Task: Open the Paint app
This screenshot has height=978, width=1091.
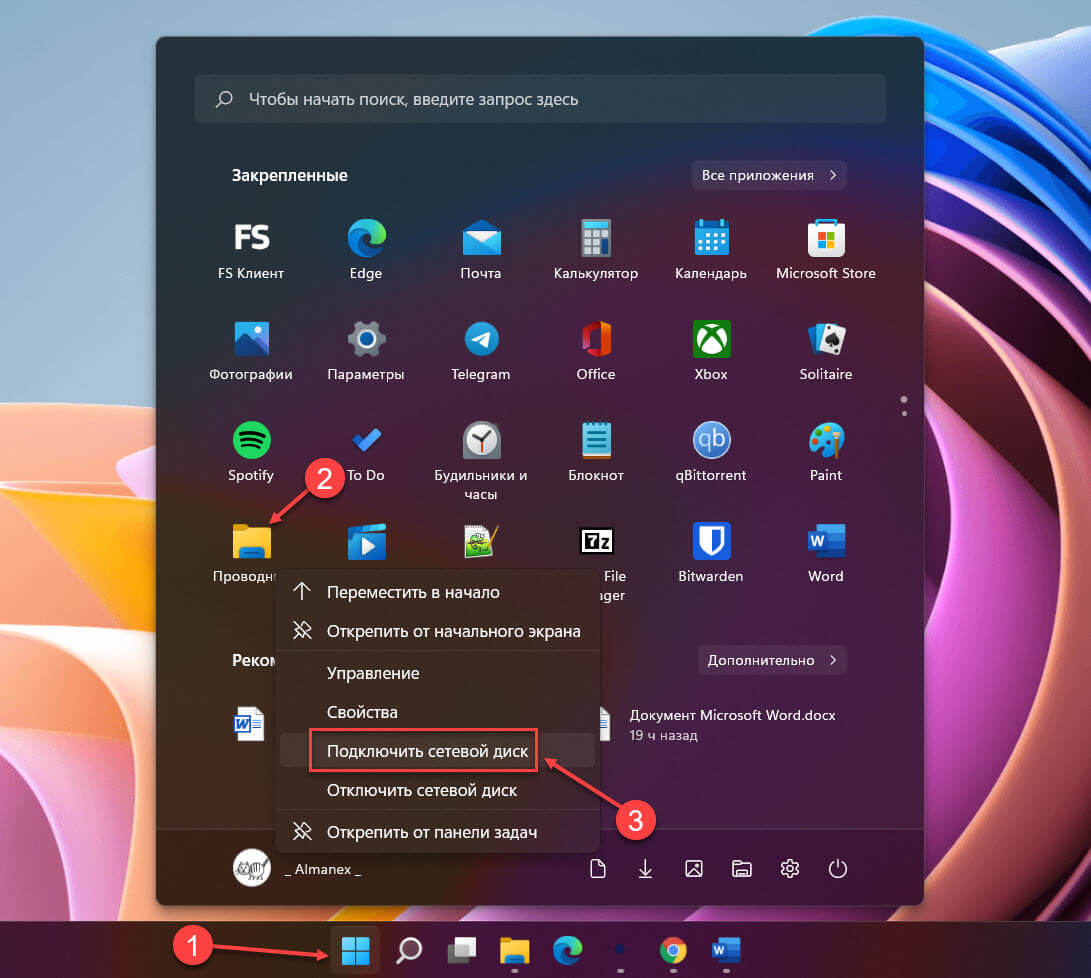Action: point(826,451)
